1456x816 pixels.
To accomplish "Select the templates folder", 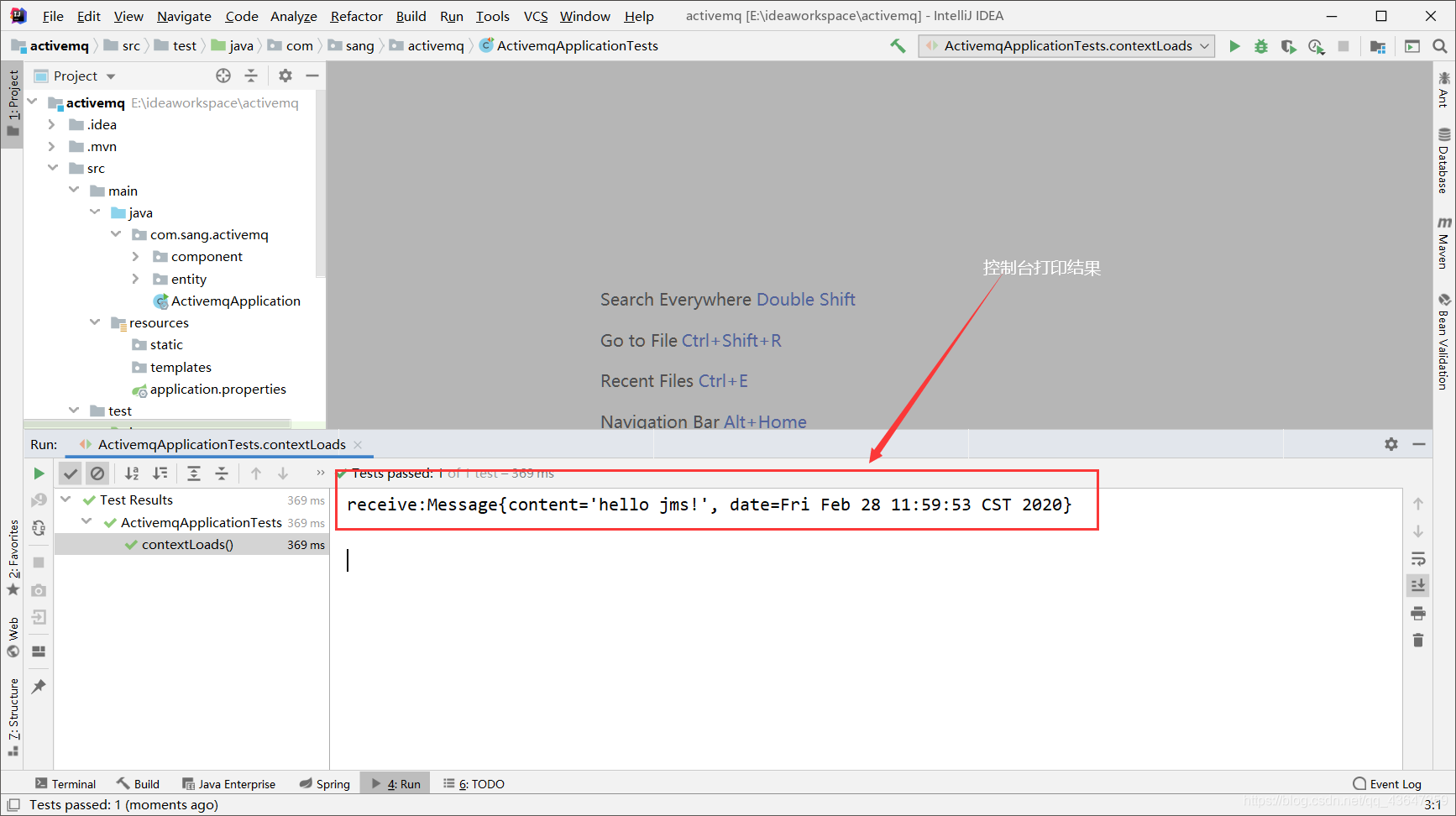I will coord(181,367).
